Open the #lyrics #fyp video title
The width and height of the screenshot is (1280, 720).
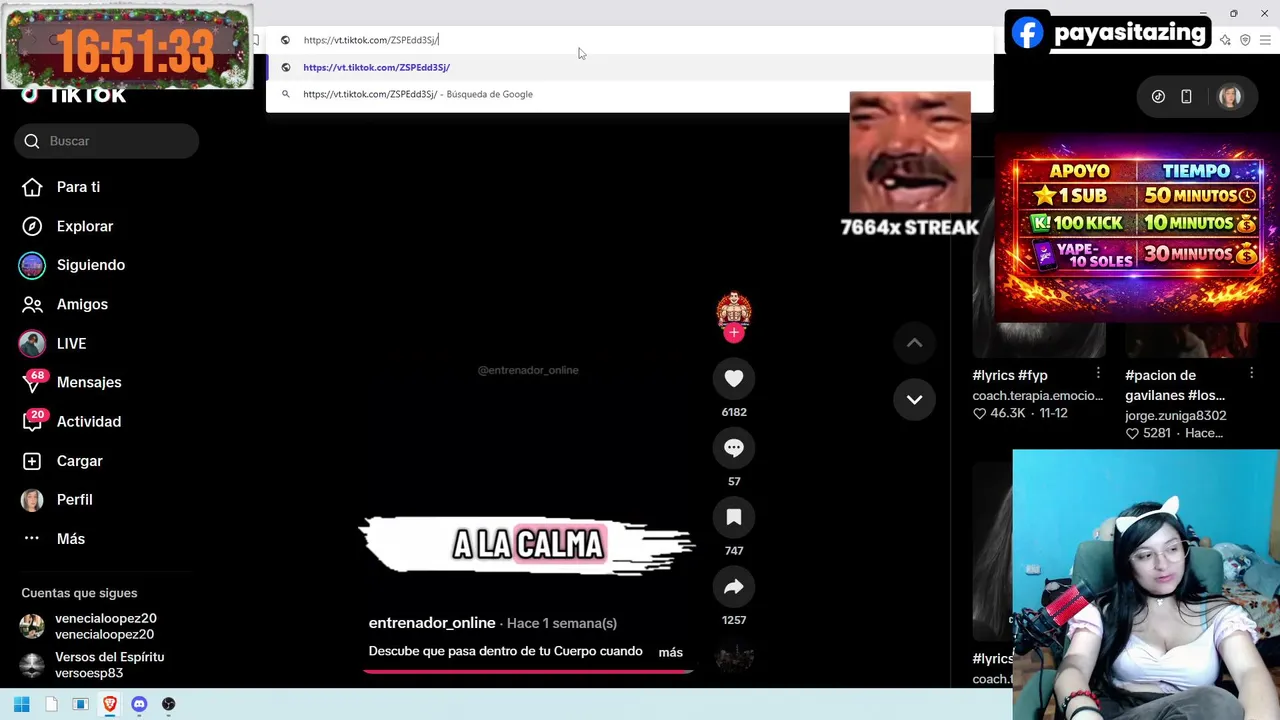[x=1010, y=375]
